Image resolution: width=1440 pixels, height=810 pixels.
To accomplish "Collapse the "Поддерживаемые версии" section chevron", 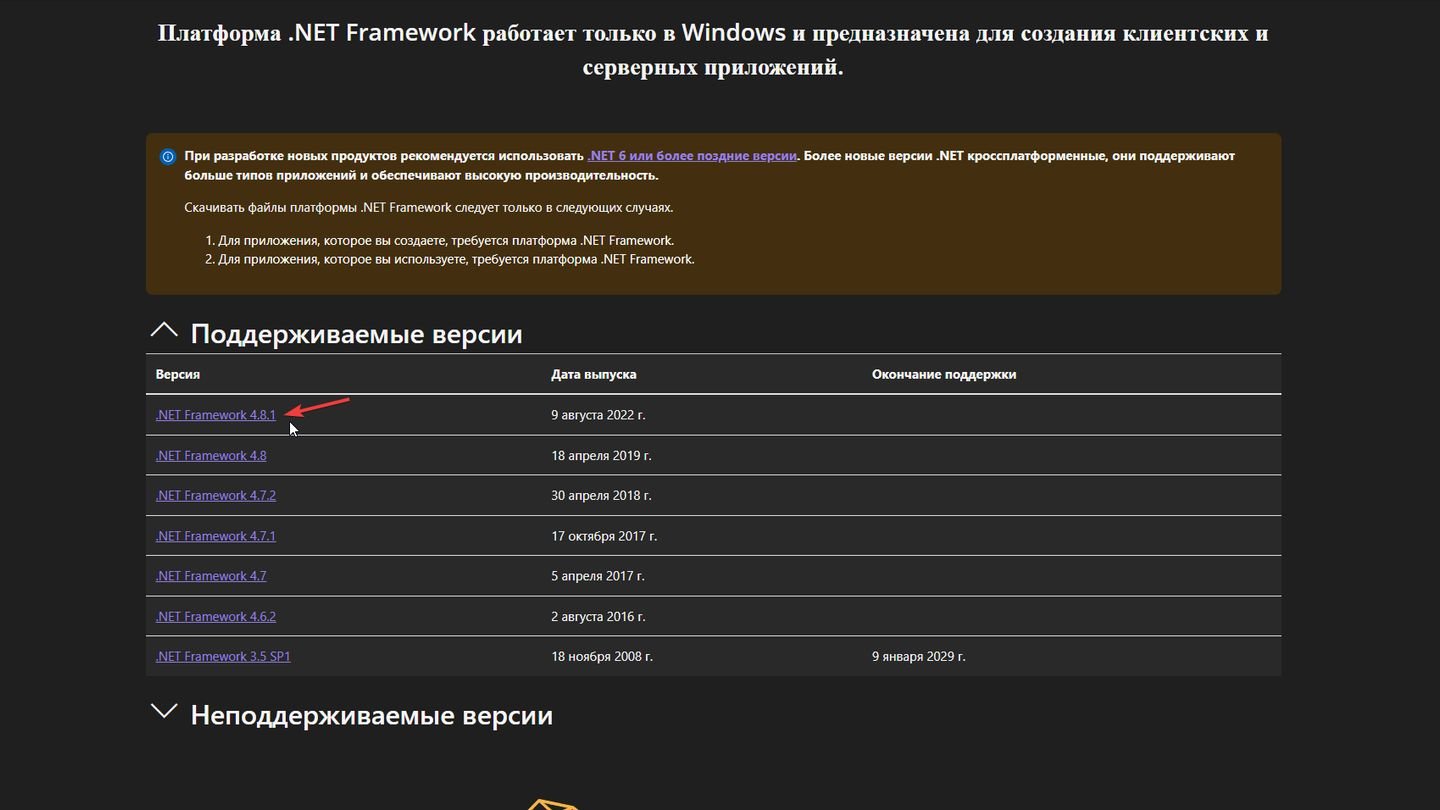I will point(164,331).
